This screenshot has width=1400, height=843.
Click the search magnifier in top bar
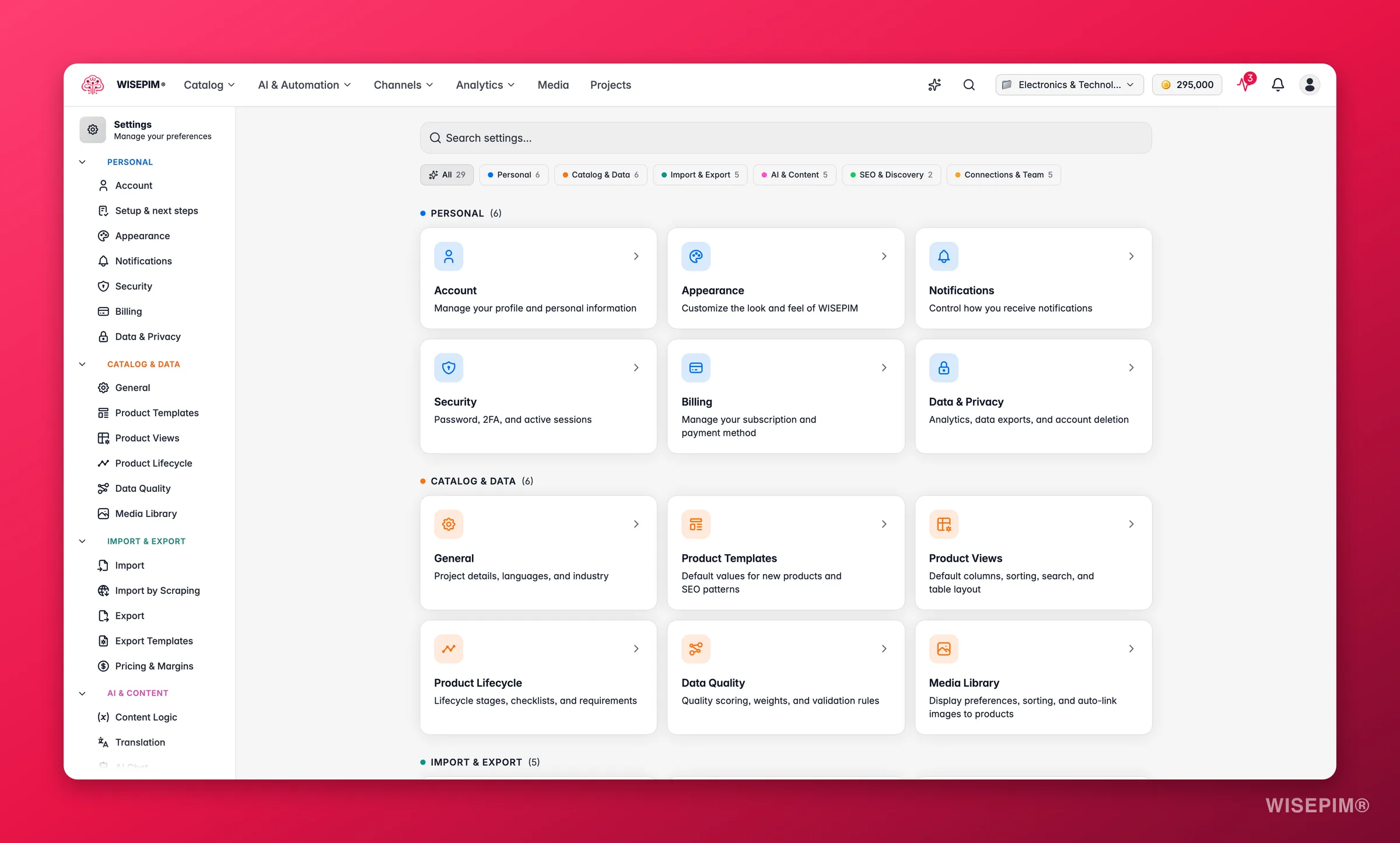[969, 85]
